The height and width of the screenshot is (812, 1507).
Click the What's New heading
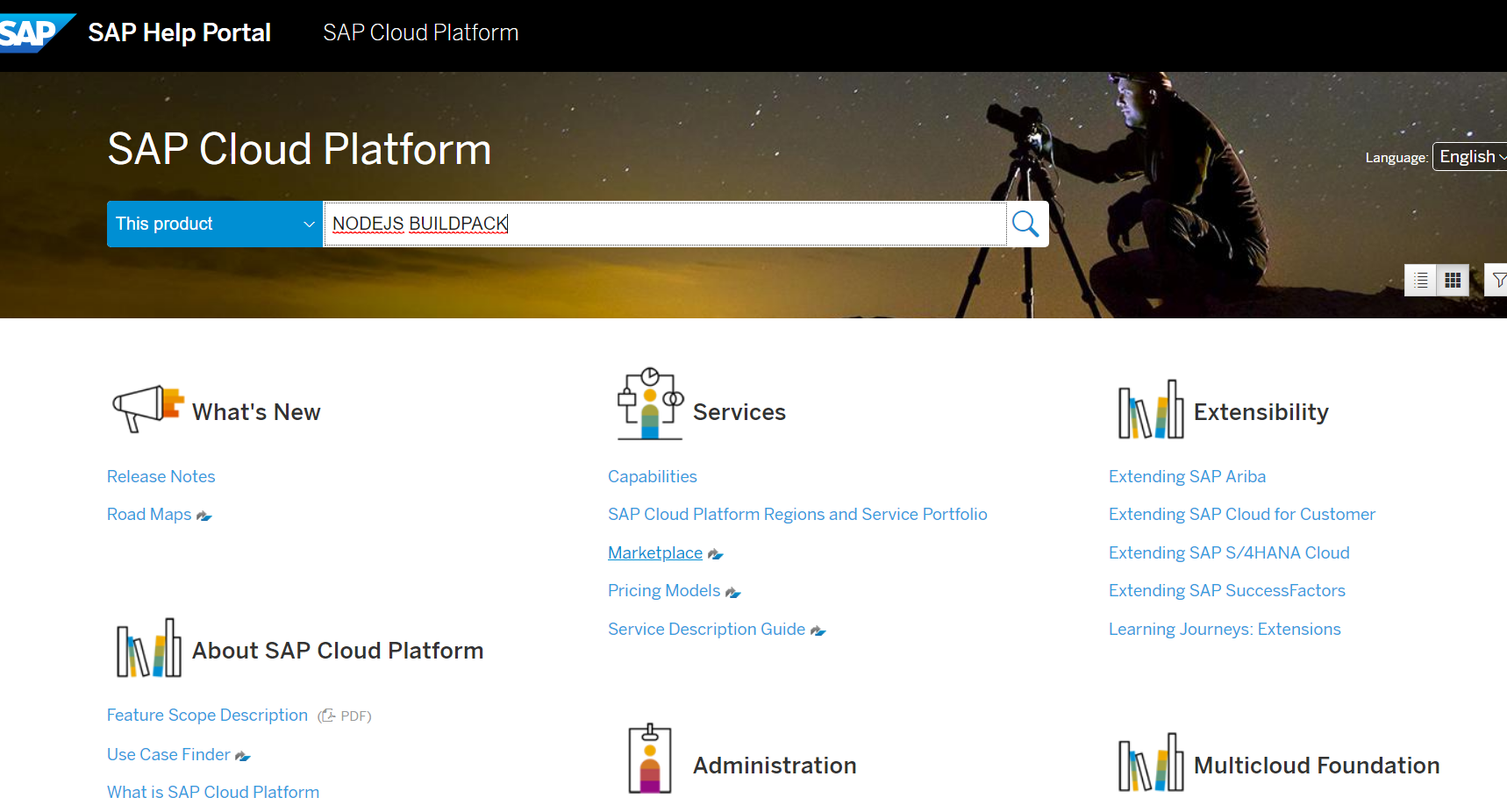pyautogui.click(x=256, y=412)
